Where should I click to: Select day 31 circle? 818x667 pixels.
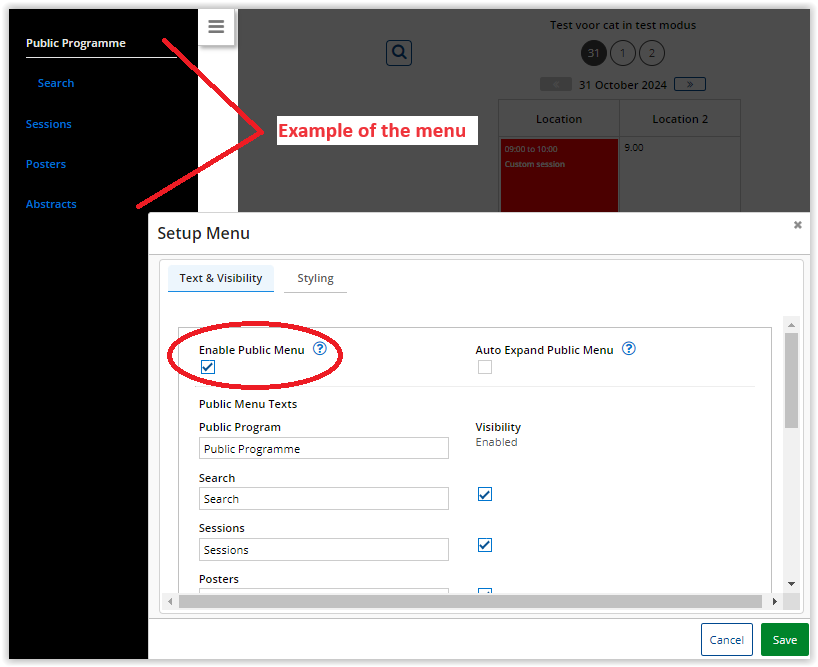point(594,53)
